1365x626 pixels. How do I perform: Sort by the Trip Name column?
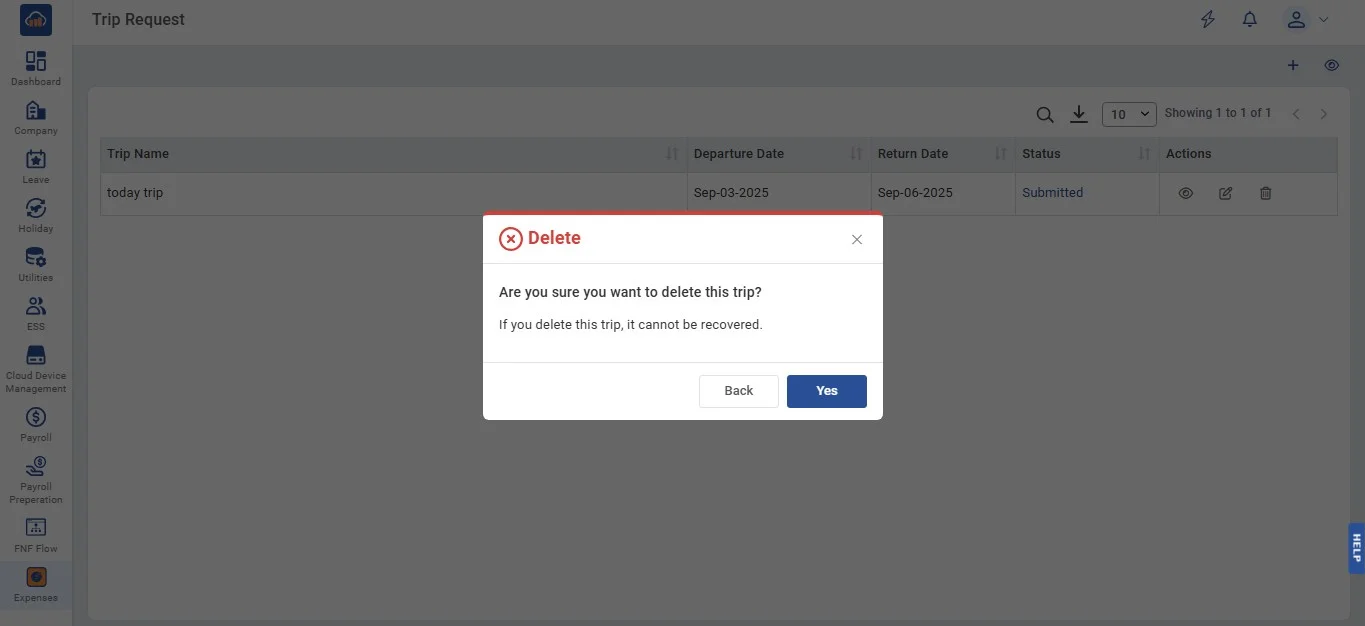[672, 154]
